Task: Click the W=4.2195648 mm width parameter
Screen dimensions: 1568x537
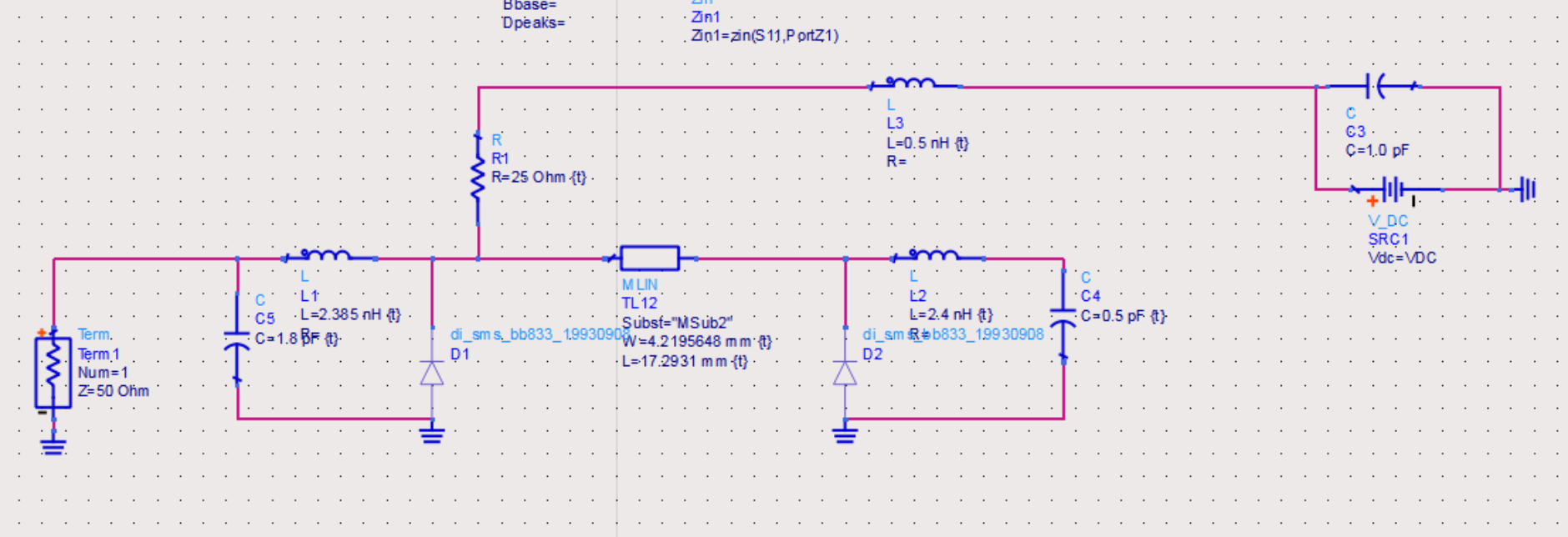Action: pyautogui.click(x=697, y=342)
